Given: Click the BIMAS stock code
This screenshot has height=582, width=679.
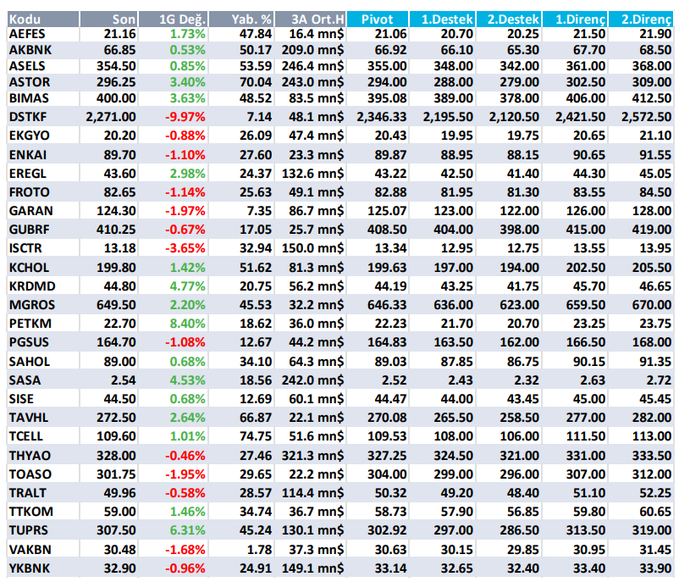Looking at the screenshot, I should [29, 98].
